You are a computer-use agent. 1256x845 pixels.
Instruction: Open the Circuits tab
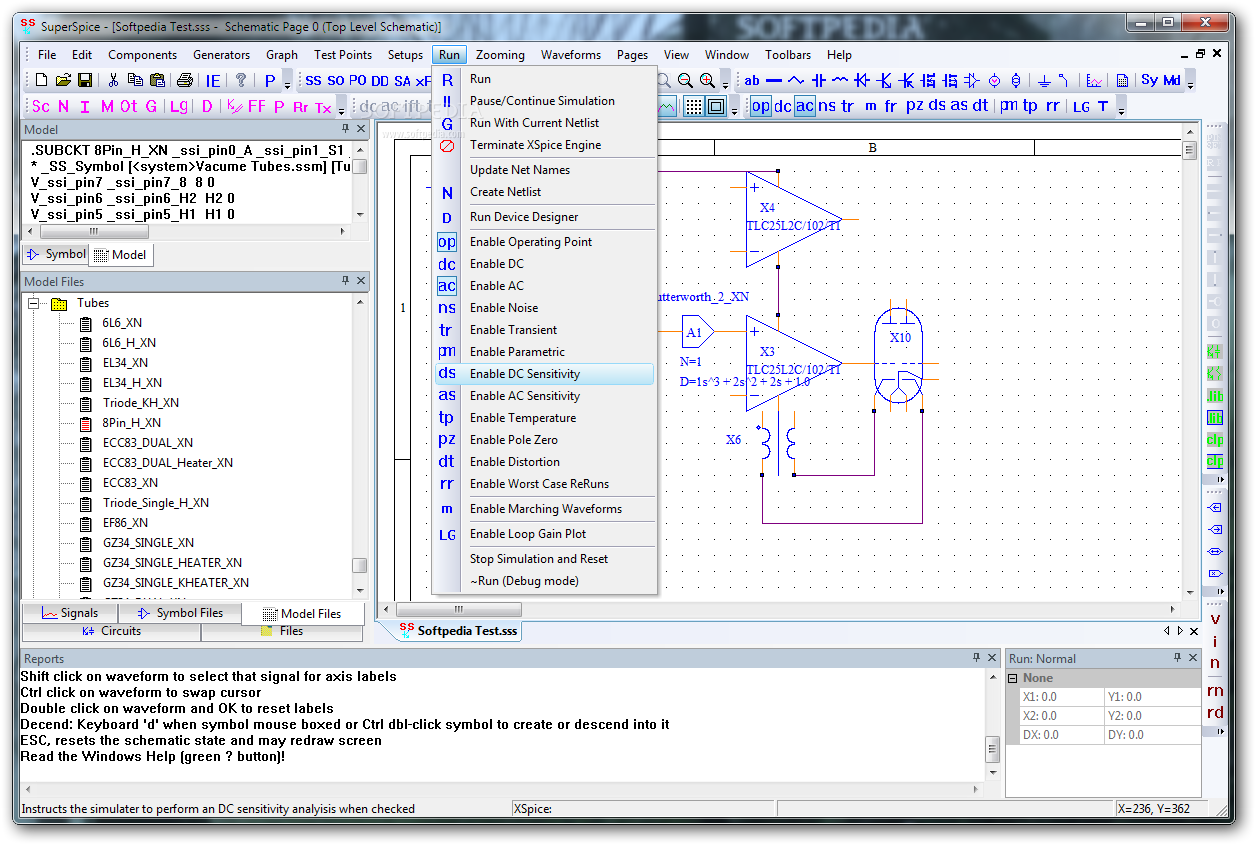tap(111, 631)
